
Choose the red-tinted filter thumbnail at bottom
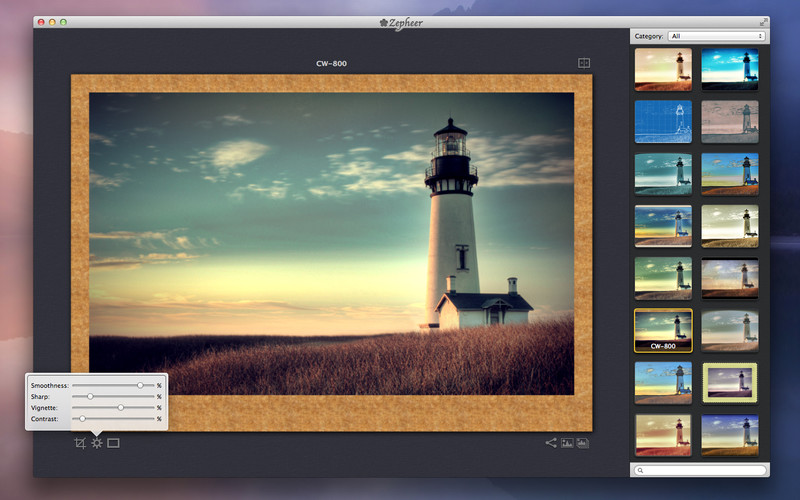(663, 435)
